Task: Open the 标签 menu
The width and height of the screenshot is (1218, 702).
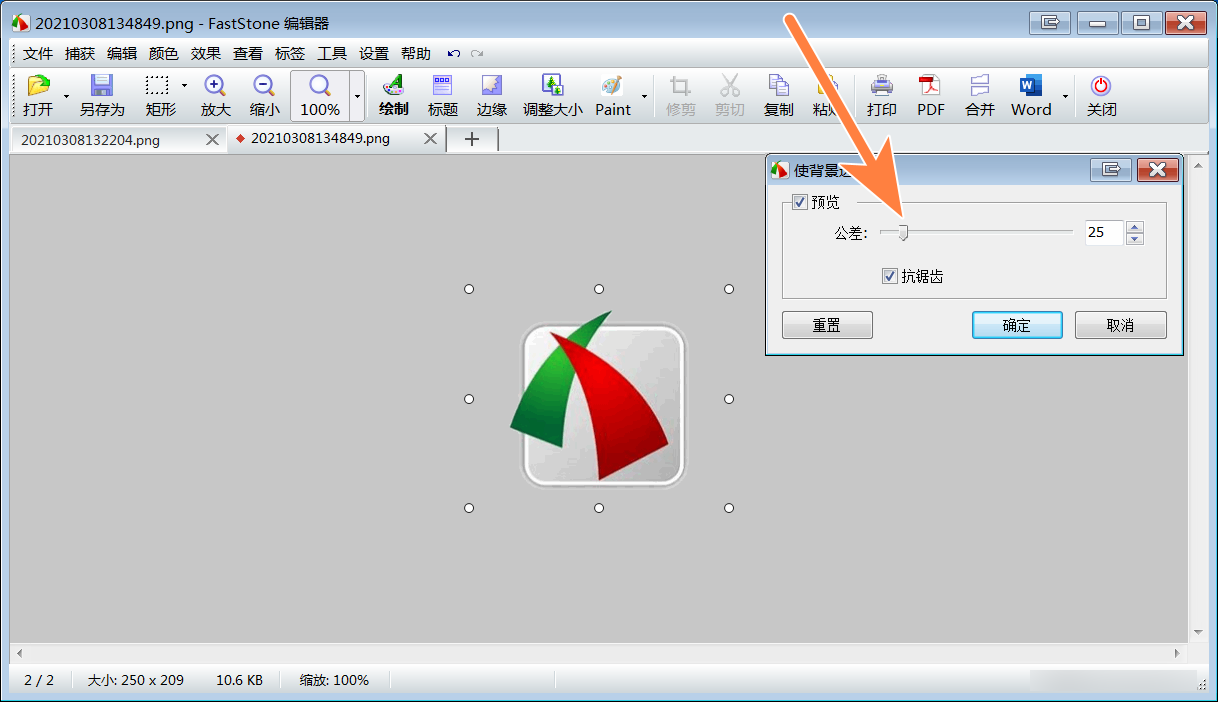Action: tap(290, 54)
